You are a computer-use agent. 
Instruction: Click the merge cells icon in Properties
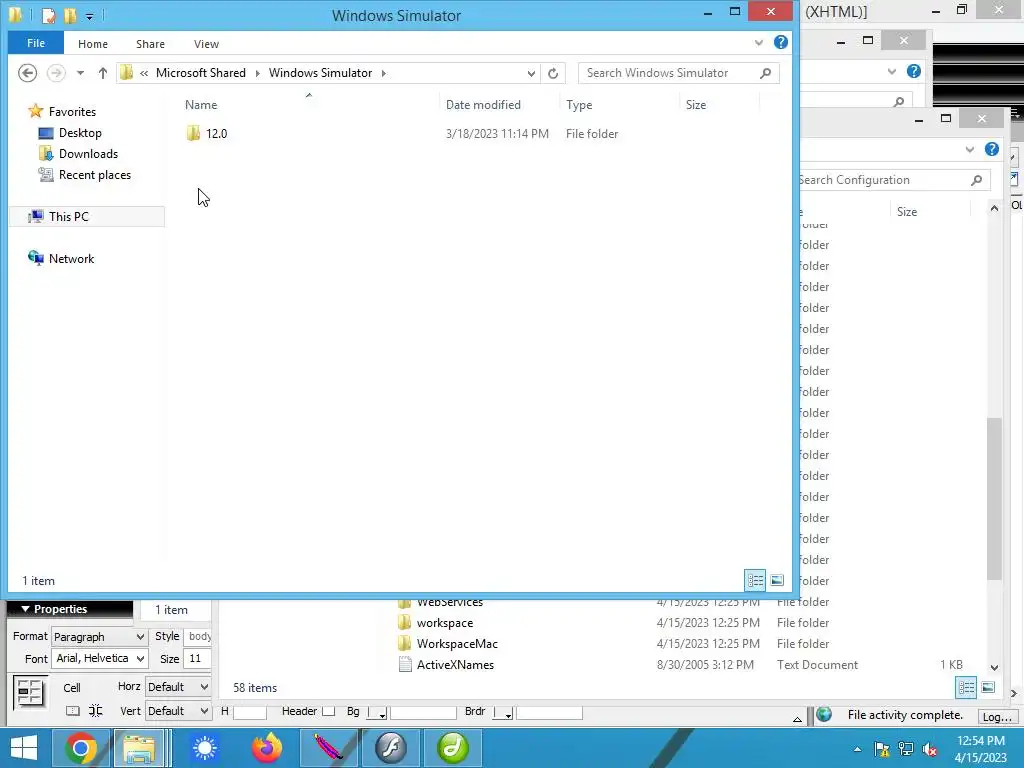[72, 711]
